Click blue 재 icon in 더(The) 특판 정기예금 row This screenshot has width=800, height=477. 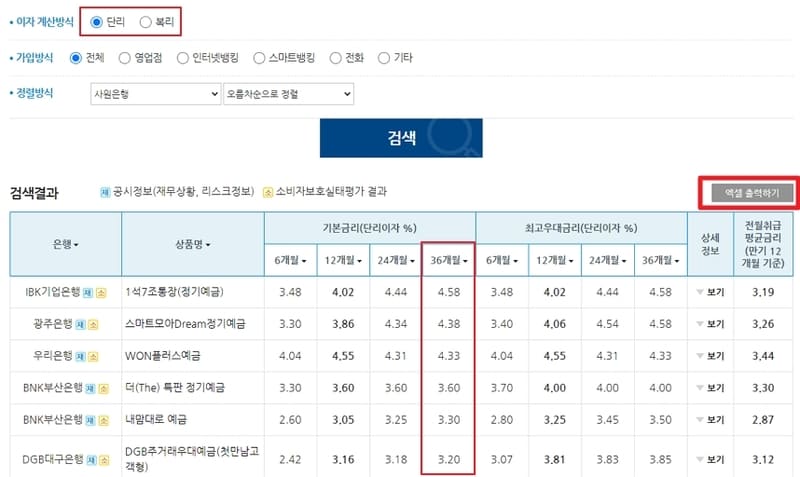click(90, 389)
